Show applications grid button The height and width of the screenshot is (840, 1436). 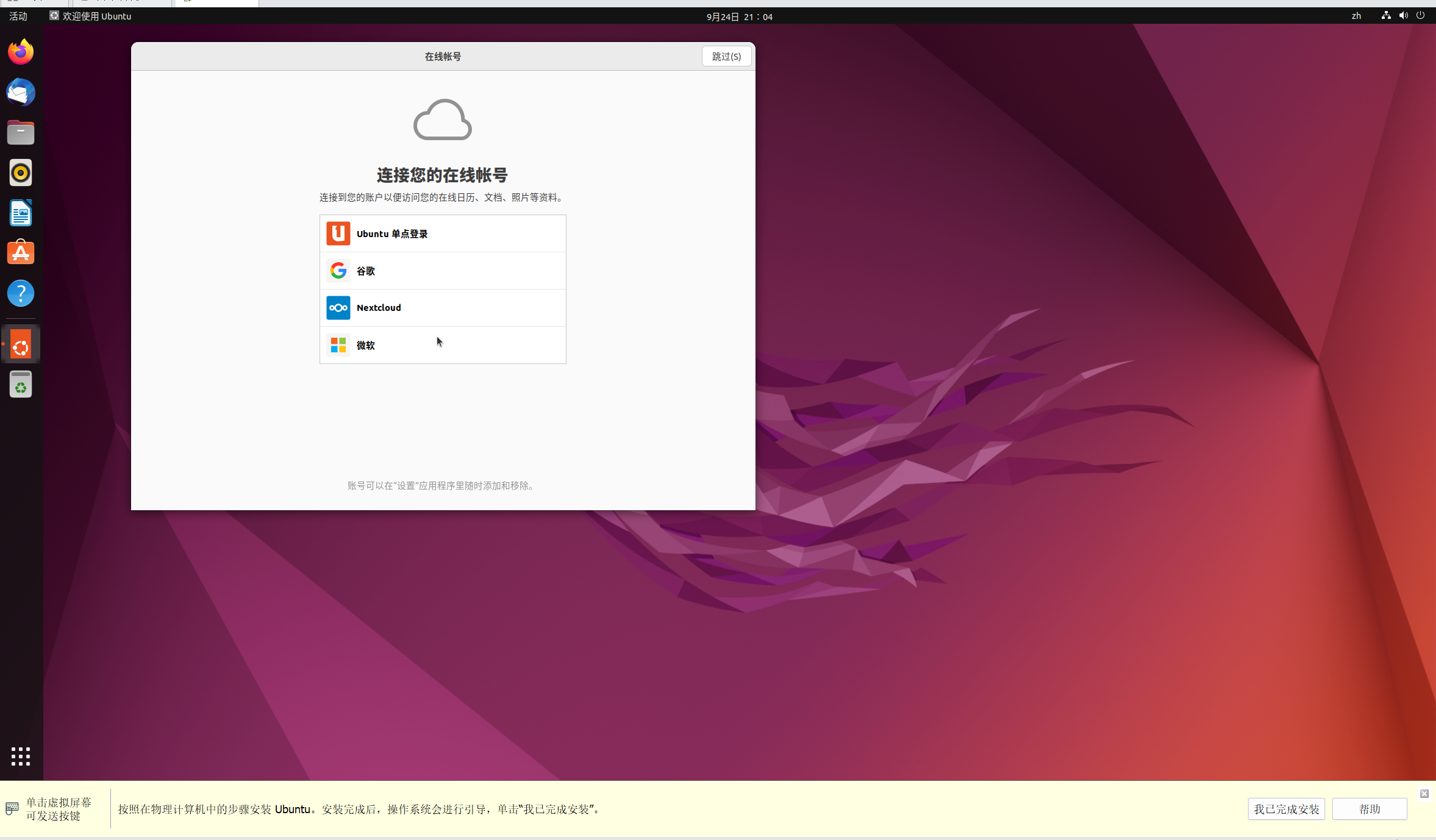pyautogui.click(x=21, y=756)
